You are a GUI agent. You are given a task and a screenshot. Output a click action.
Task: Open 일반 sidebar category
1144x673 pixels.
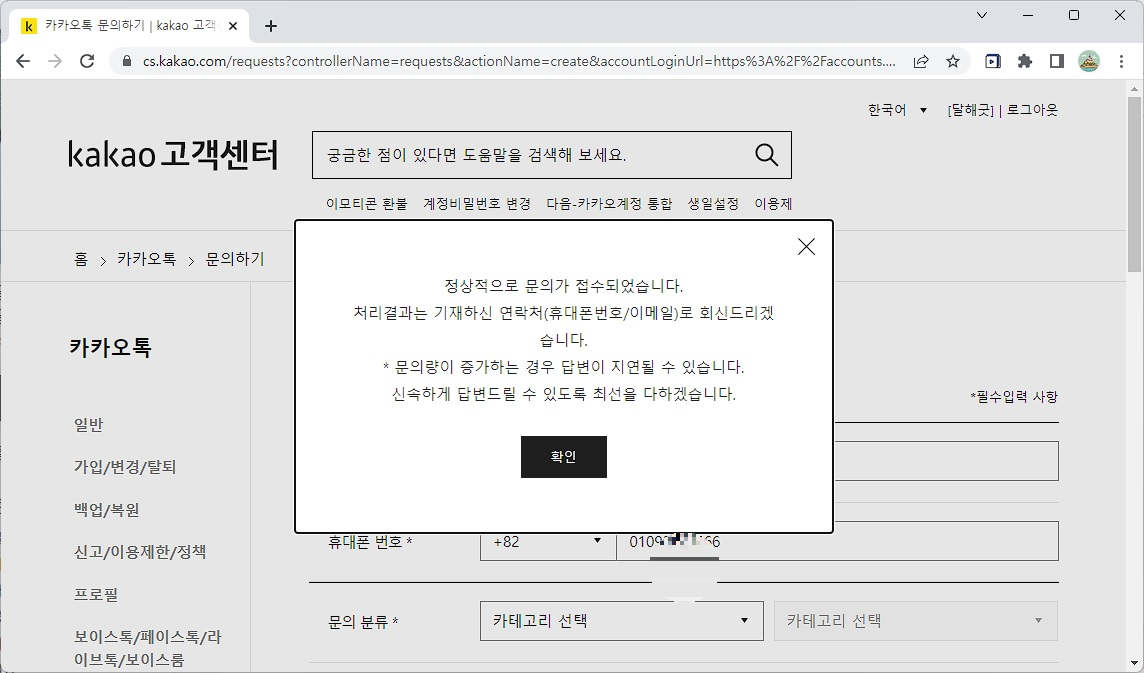89,425
